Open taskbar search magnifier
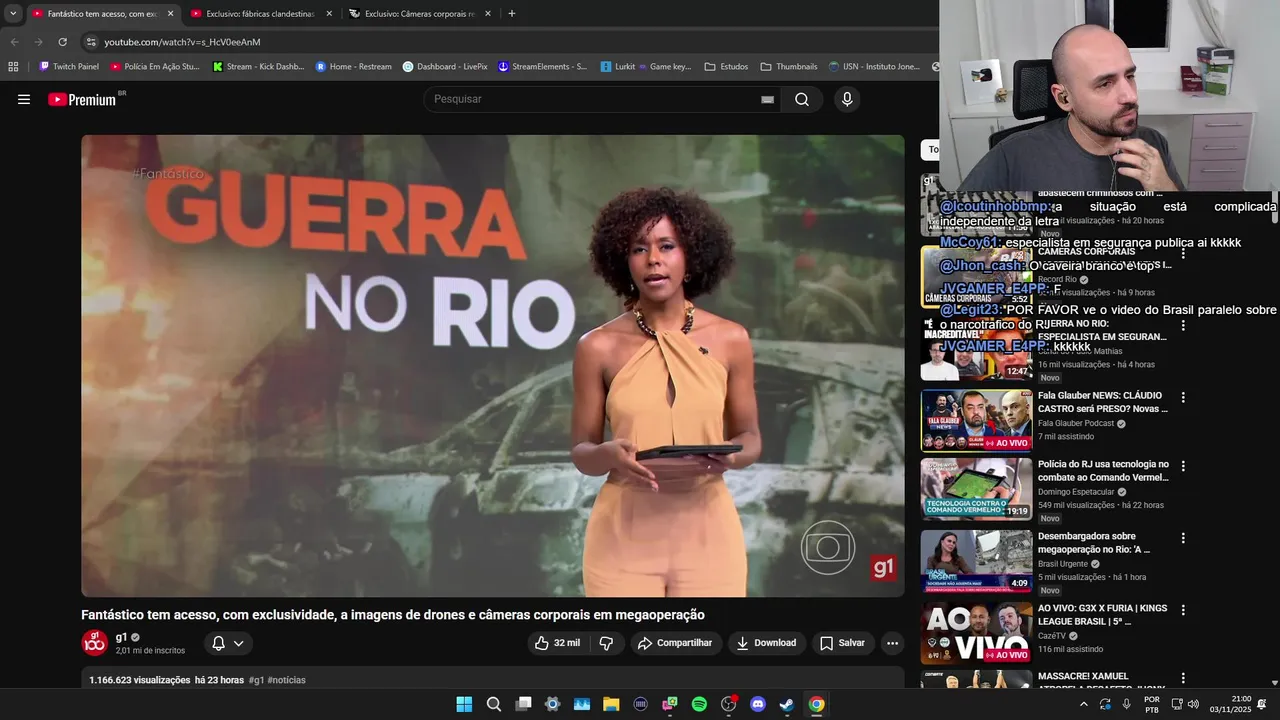Screen dimensions: 1280x720 [494, 704]
